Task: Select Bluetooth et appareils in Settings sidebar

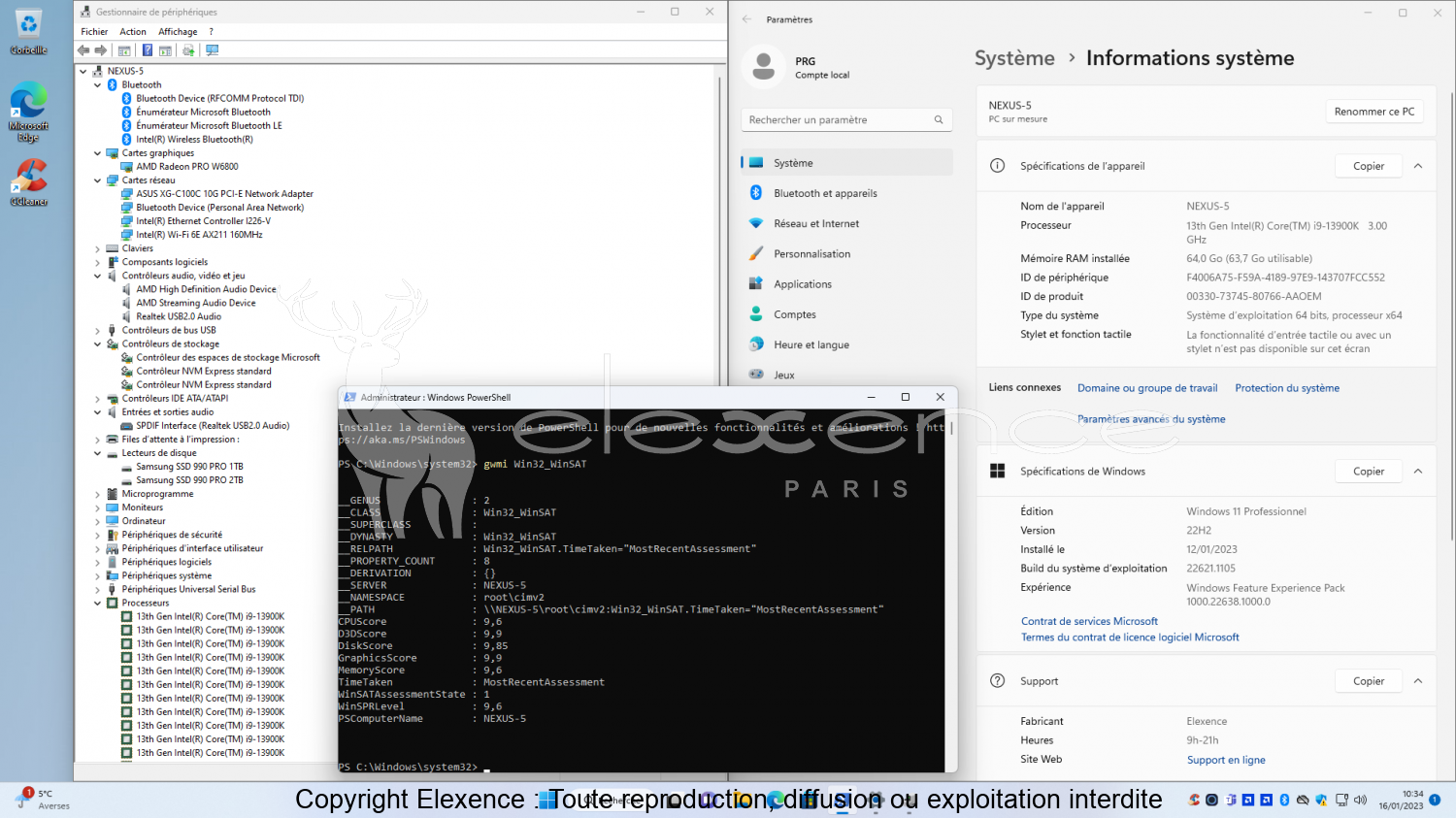Action: pos(846,193)
